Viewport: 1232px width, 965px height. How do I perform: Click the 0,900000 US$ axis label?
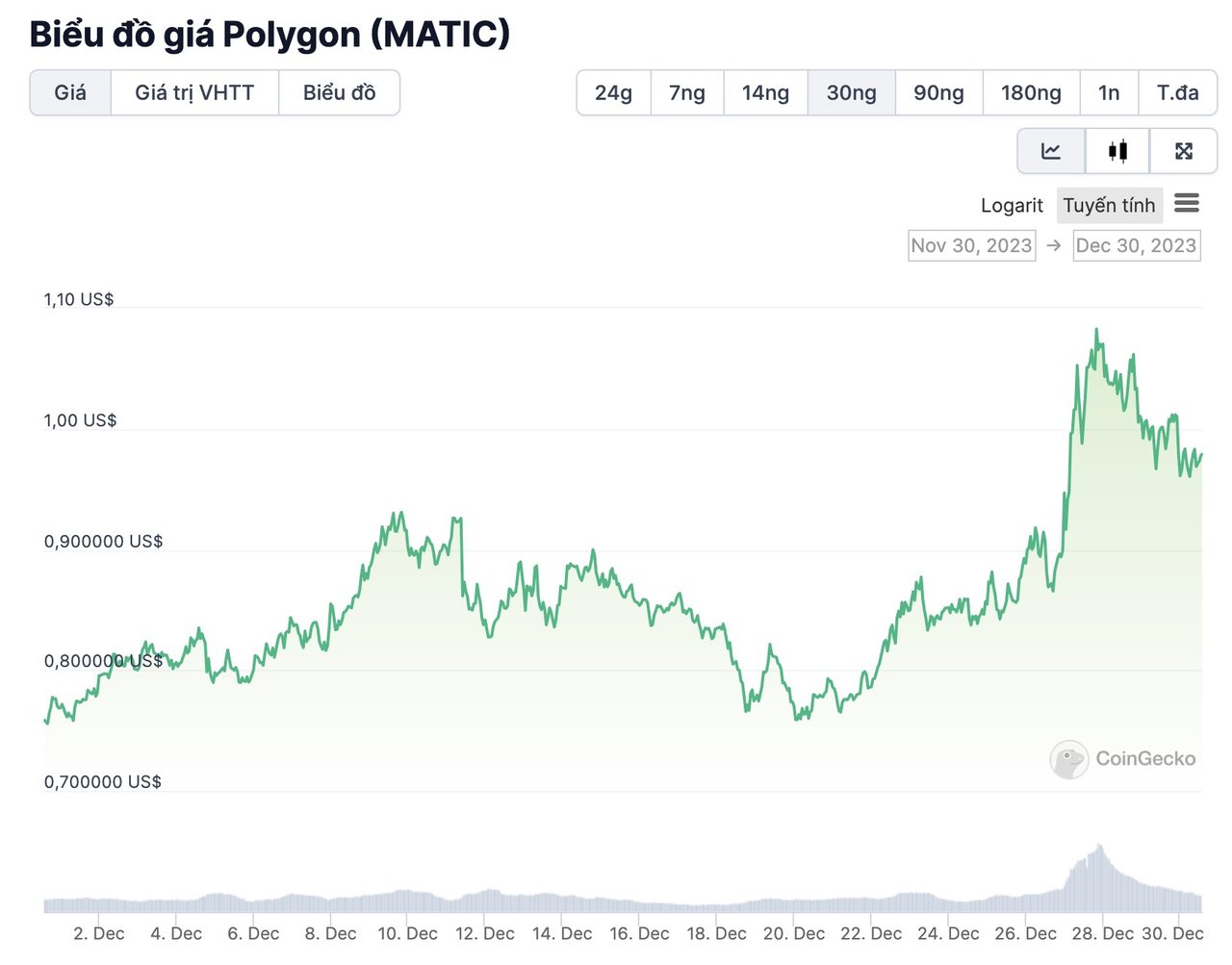(x=103, y=542)
